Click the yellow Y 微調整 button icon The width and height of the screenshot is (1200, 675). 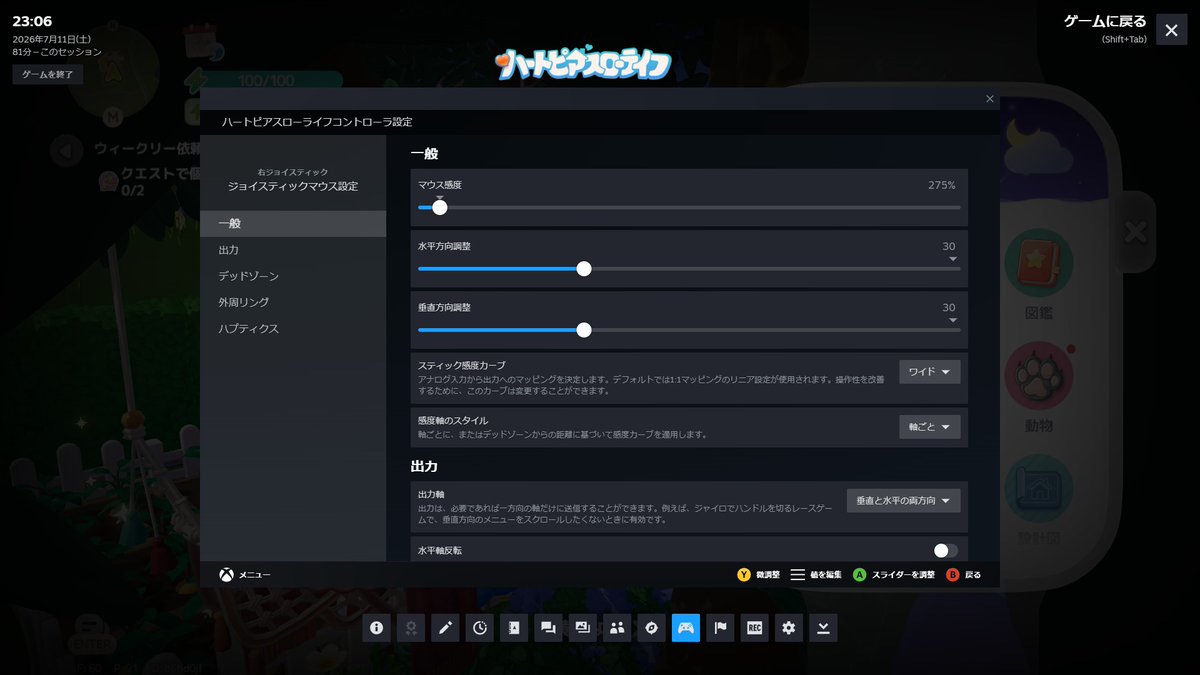click(x=744, y=575)
